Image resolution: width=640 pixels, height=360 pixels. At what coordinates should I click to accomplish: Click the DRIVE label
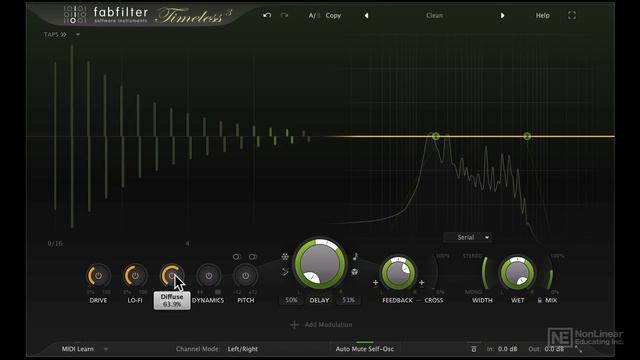(98, 300)
